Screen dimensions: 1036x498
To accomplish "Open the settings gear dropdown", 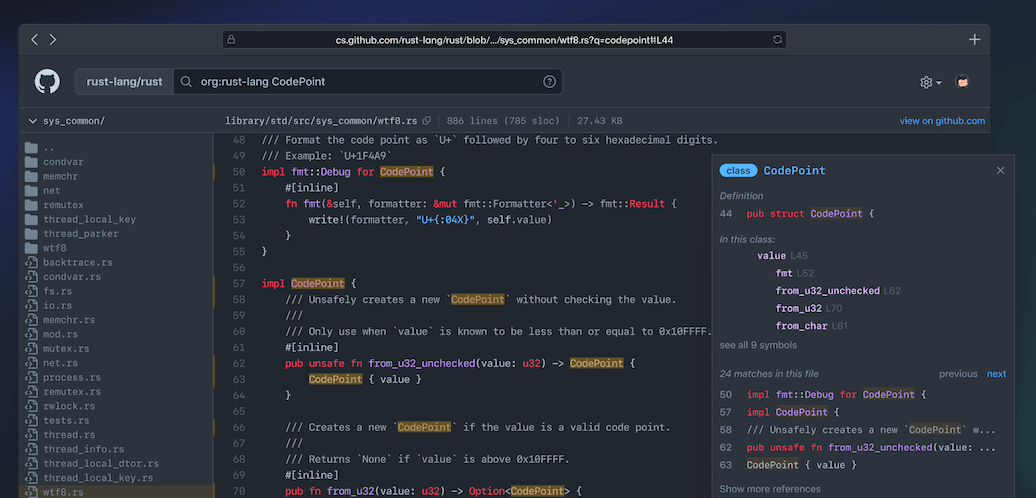I will tap(930, 82).
